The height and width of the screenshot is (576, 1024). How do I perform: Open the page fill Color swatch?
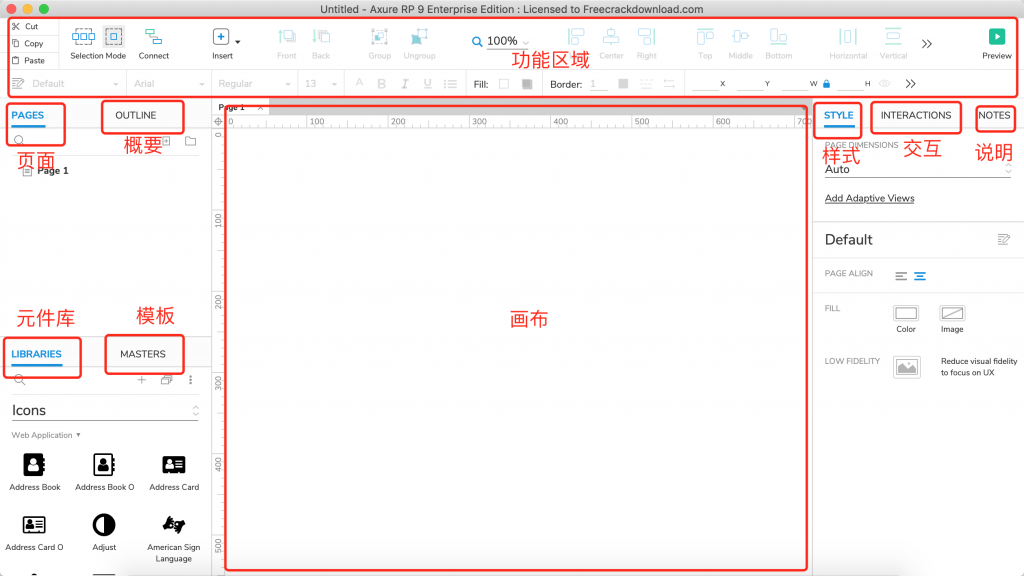tap(906, 314)
